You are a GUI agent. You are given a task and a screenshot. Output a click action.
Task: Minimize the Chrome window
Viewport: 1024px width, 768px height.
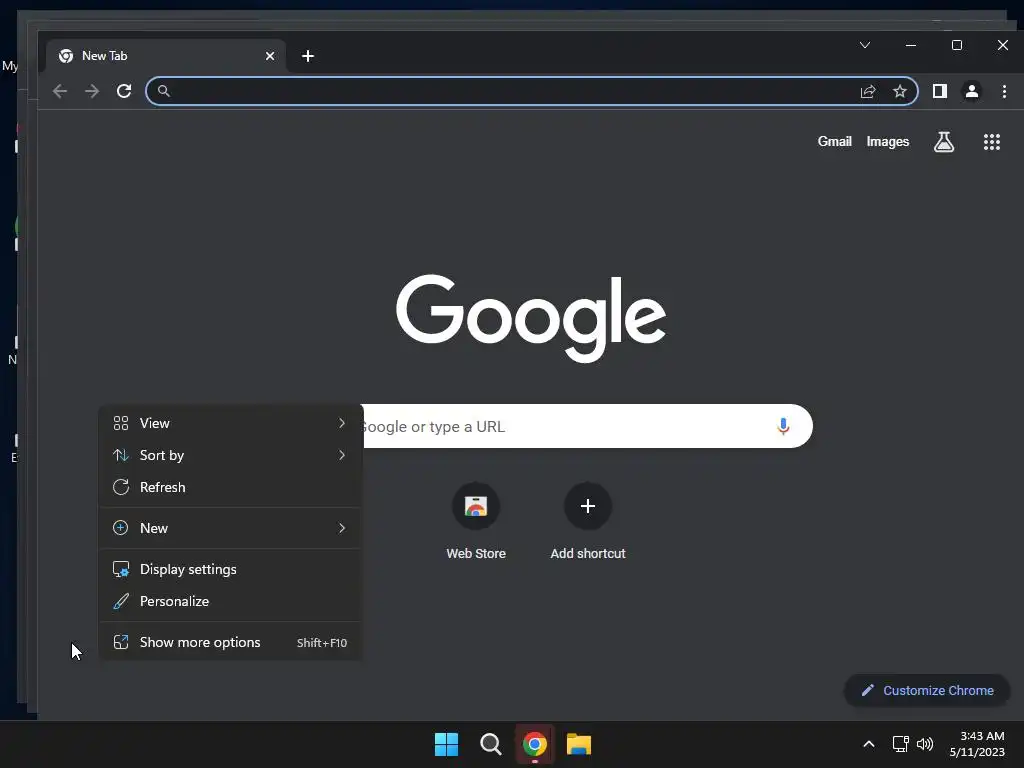(911, 45)
